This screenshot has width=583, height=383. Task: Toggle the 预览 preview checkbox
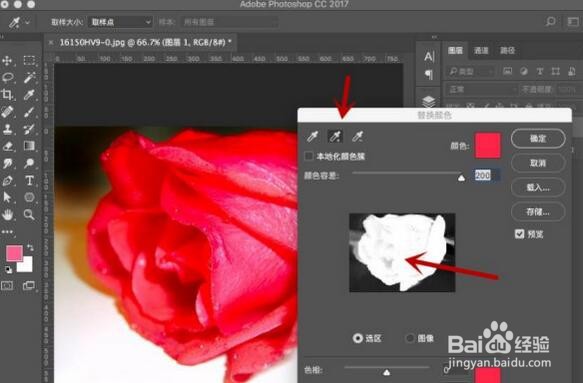519,234
